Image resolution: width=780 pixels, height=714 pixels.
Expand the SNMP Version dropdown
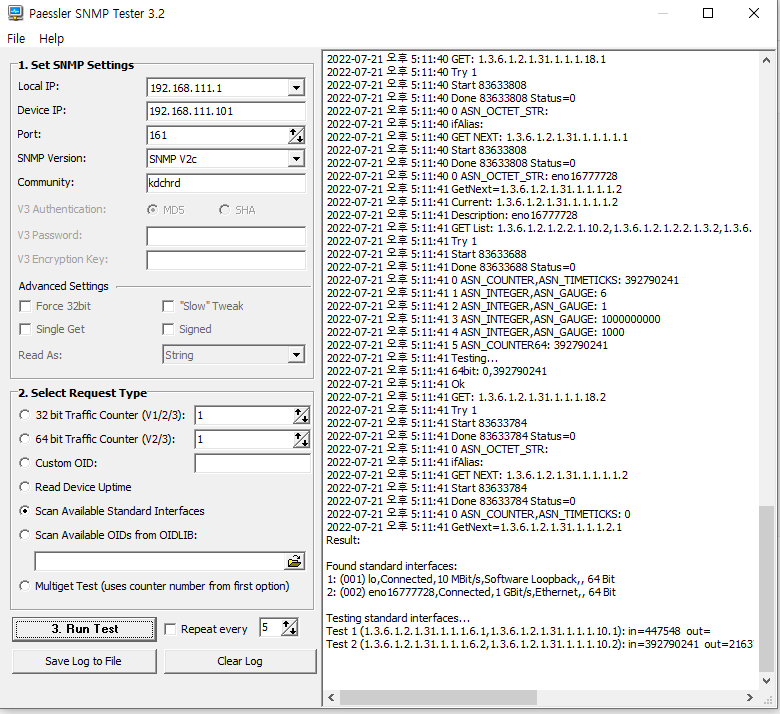click(296, 159)
